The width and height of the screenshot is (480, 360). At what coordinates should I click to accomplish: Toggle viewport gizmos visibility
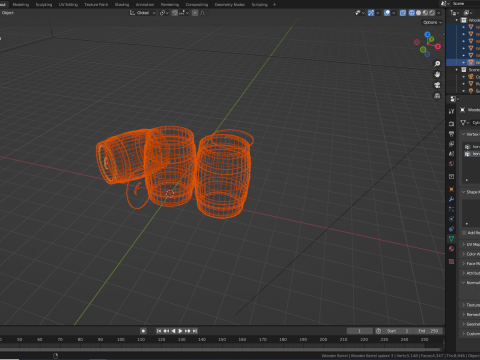point(371,13)
